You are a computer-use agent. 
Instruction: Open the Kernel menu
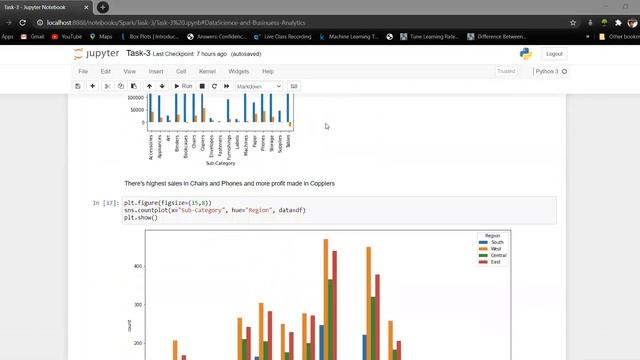[x=207, y=71]
